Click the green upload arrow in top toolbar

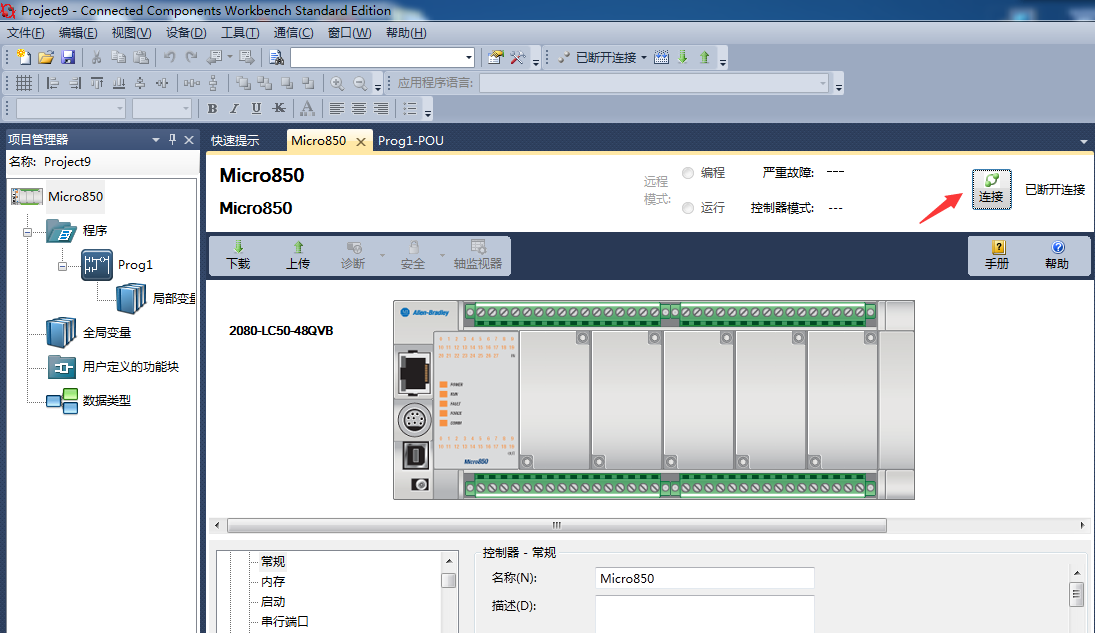(x=705, y=57)
